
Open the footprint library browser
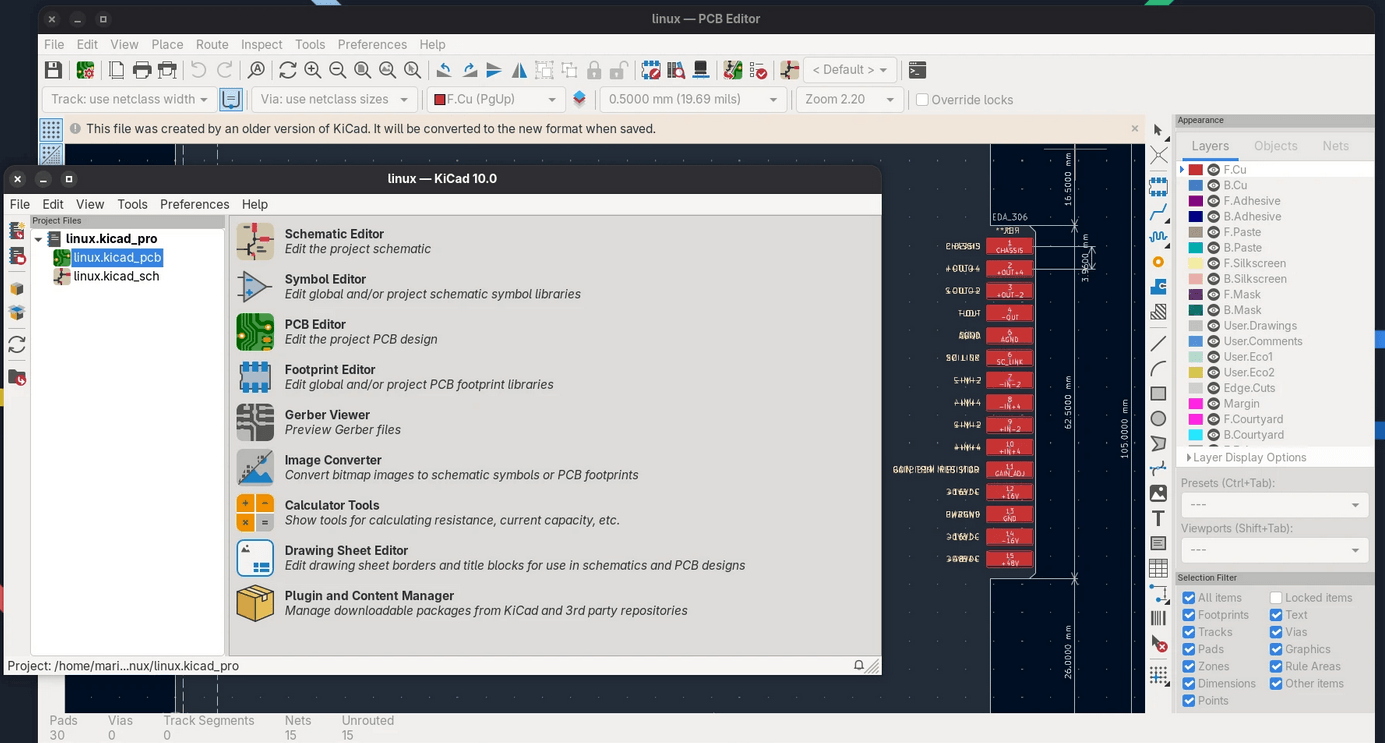[676, 70]
